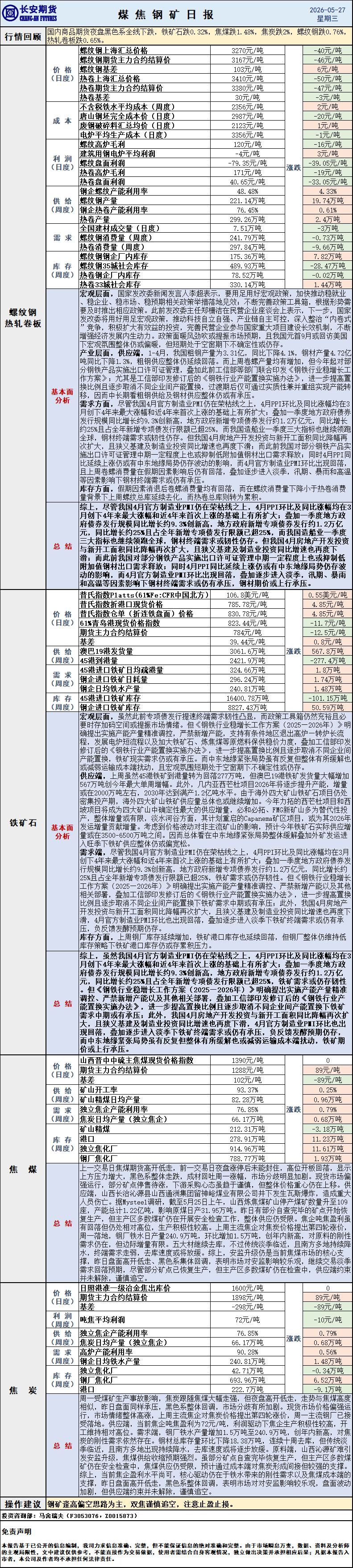This screenshot has width=353, height=1568.
Task: Click the row label 螺纹钢期货主力合约结算价
Action: pos(125,60)
